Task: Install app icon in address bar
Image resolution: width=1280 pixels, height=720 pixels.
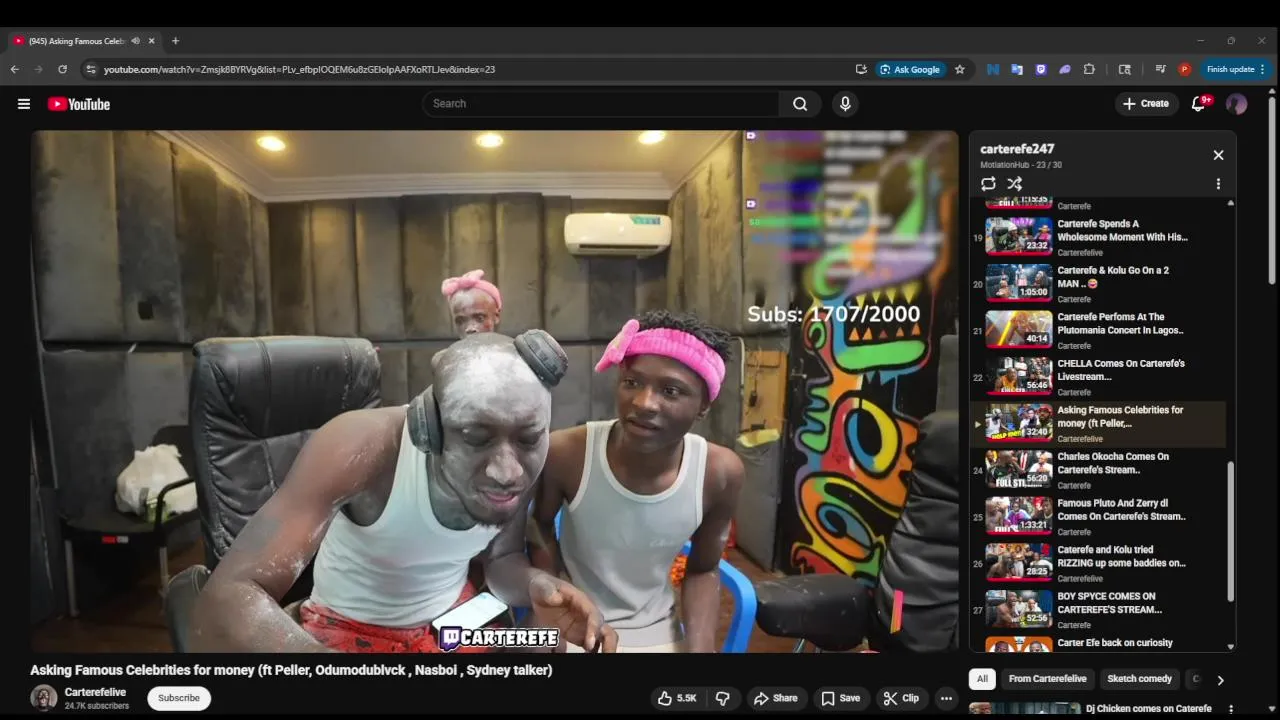Action: pyautogui.click(x=861, y=69)
